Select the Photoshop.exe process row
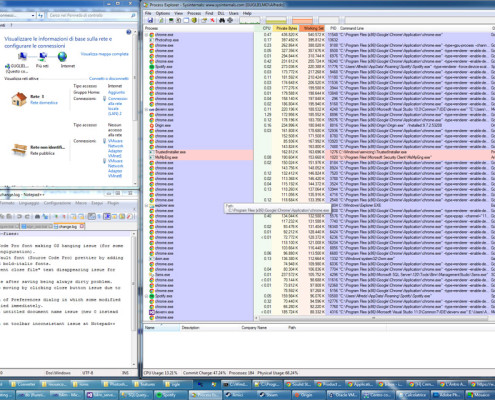This screenshot has width=495, height=400. 199,40
